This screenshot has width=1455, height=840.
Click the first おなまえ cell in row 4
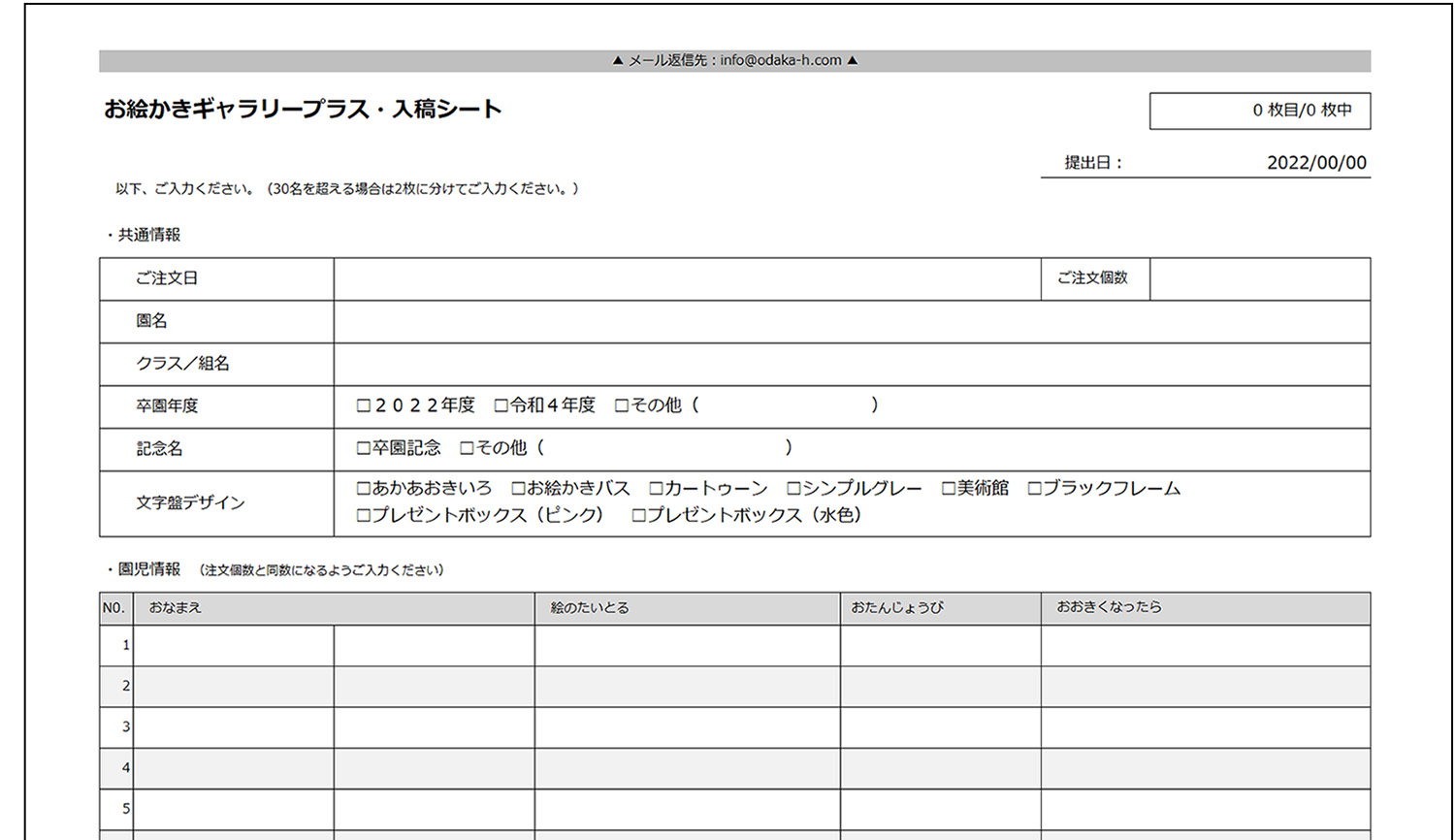tap(234, 768)
